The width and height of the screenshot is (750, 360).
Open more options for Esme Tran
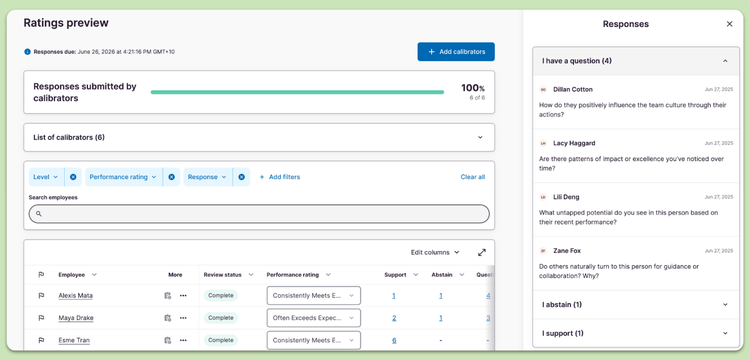(183, 340)
